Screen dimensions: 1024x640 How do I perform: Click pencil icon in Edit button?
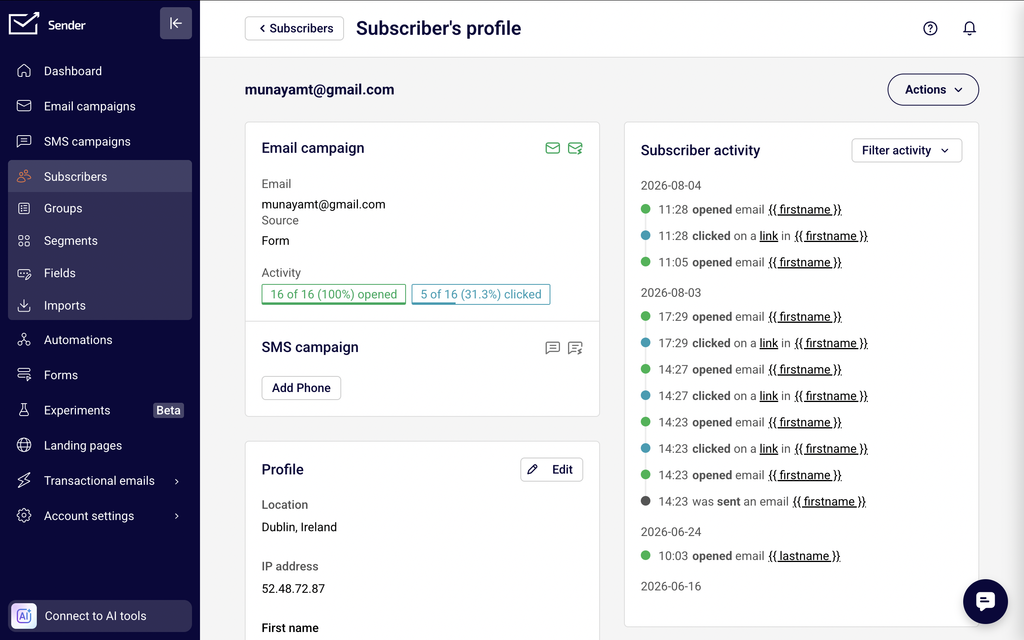pyautogui.click(x=533, y=470)
